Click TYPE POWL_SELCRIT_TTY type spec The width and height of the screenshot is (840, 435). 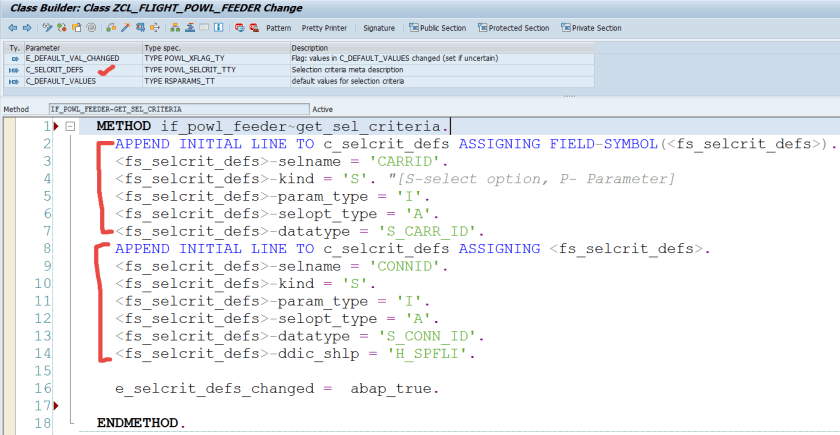216,70
